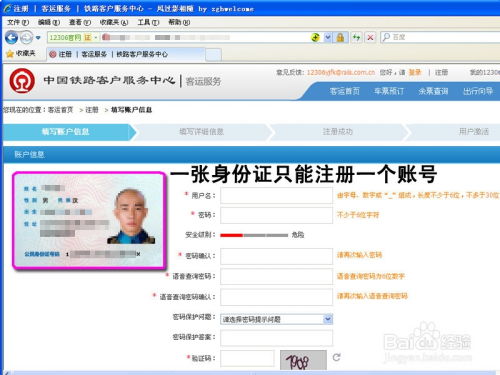Viewport: 500px width, 375px height.
Task: Click the 注册成功 step indicator
Action: click(337, 132)
